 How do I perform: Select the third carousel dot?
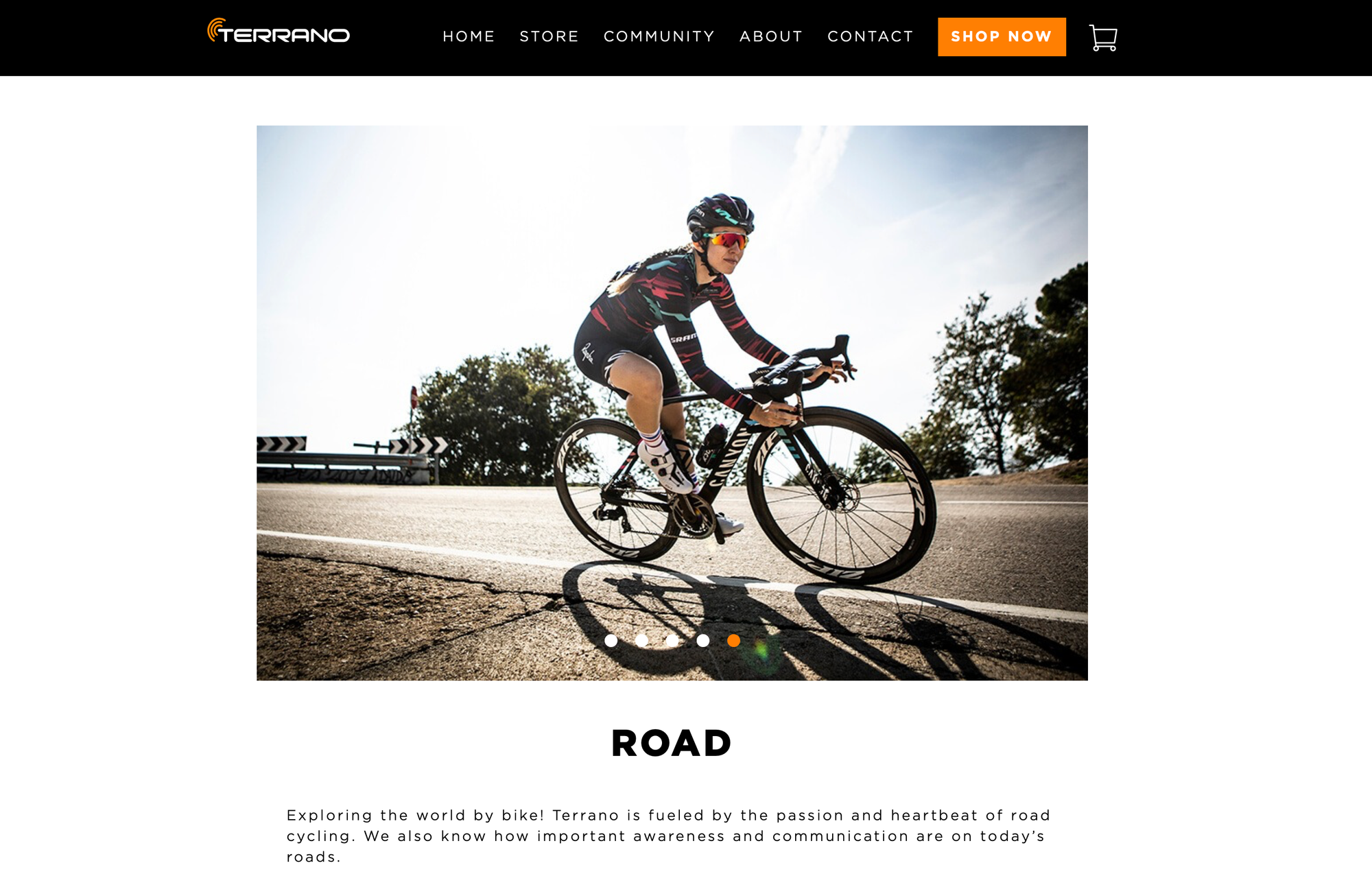pyautogui.click(x=672, y=641)
